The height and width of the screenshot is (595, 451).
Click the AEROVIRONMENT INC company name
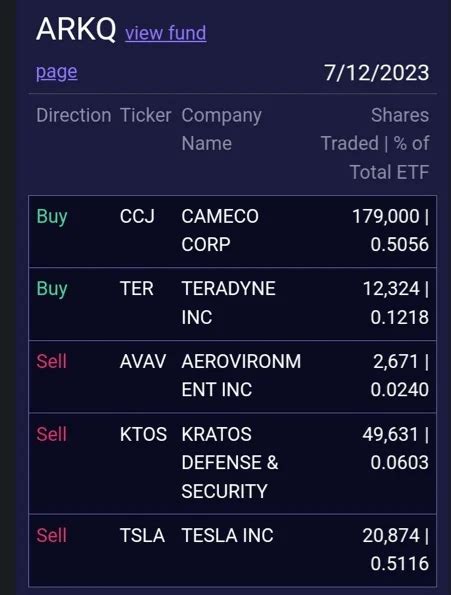coord(241,375)
